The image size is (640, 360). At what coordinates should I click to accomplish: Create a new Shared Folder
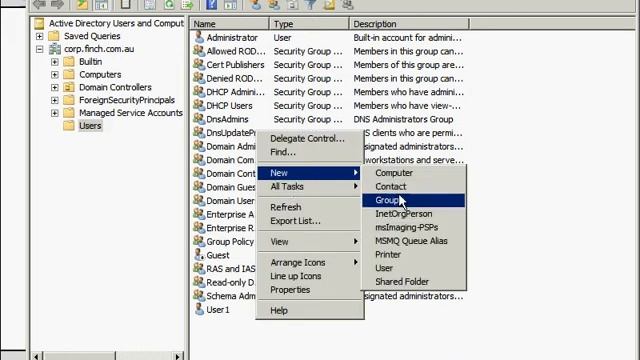(413, 282)
